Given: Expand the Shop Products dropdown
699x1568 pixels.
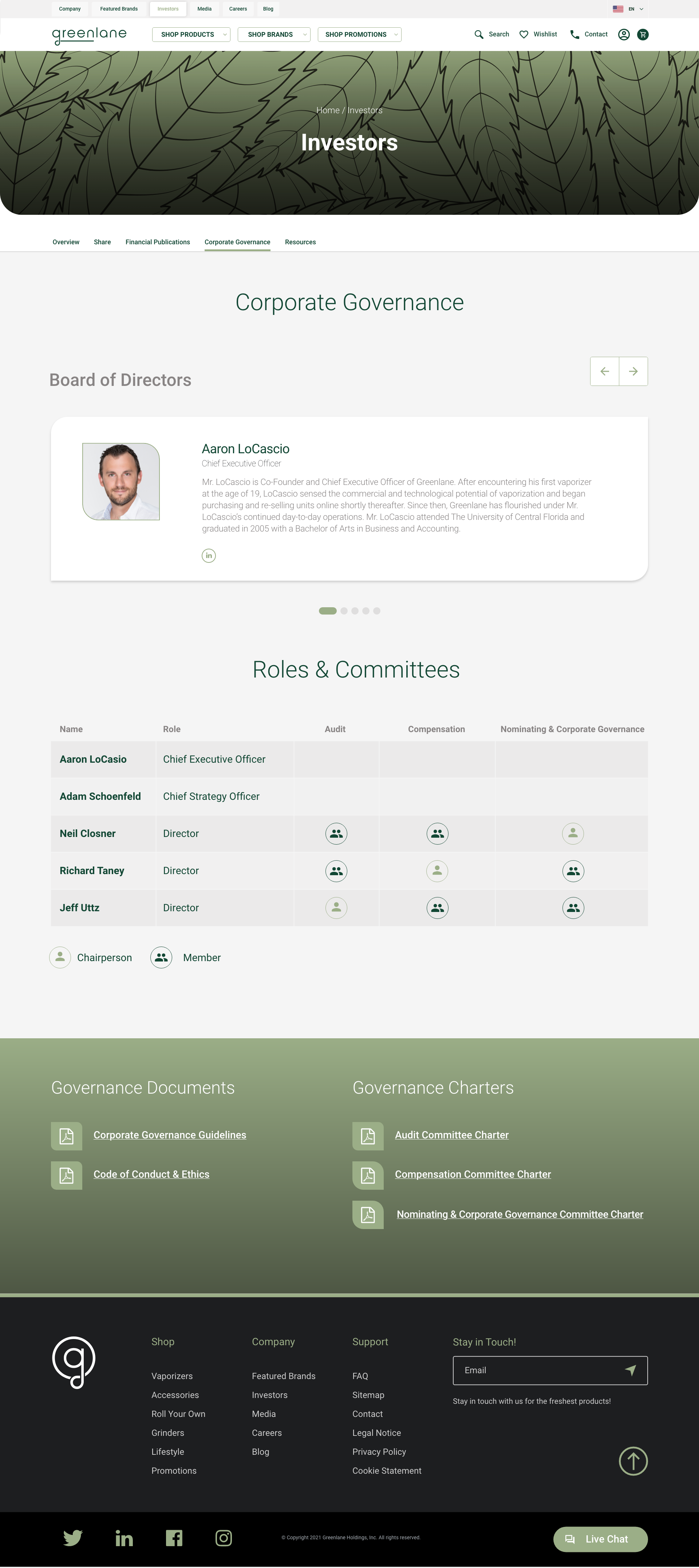Looking at the screenshot, I should (191, 35).
